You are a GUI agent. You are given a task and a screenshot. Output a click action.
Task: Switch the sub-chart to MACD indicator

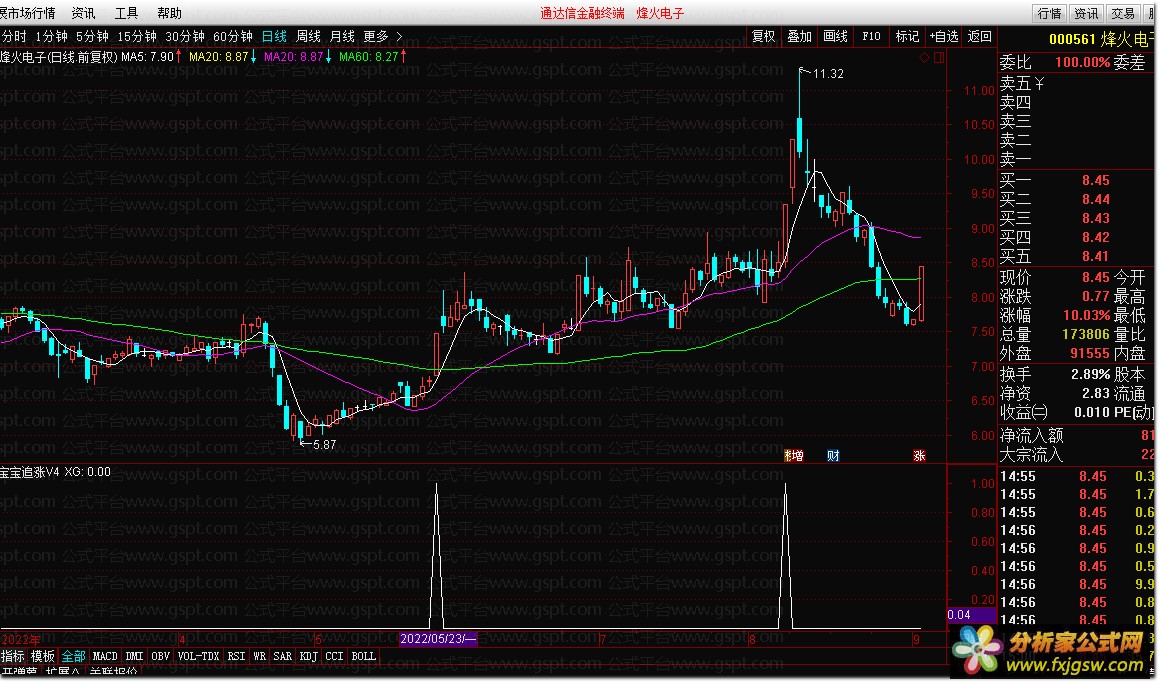pyautogui.click(x=105, y=656)
